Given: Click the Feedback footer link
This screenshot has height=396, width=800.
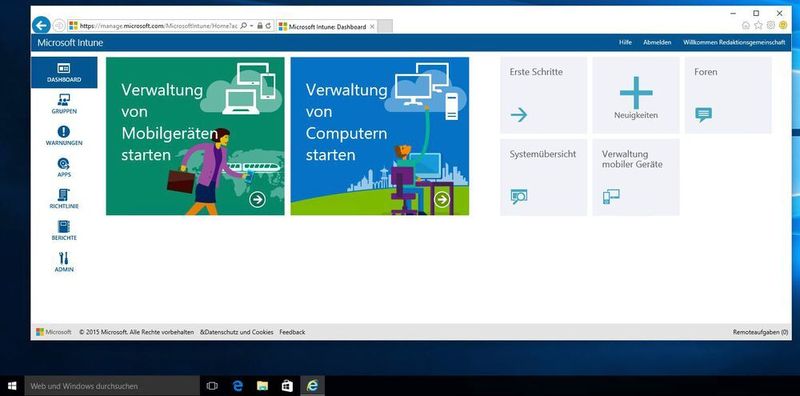Looking at the screenshot, I should 292,332.
